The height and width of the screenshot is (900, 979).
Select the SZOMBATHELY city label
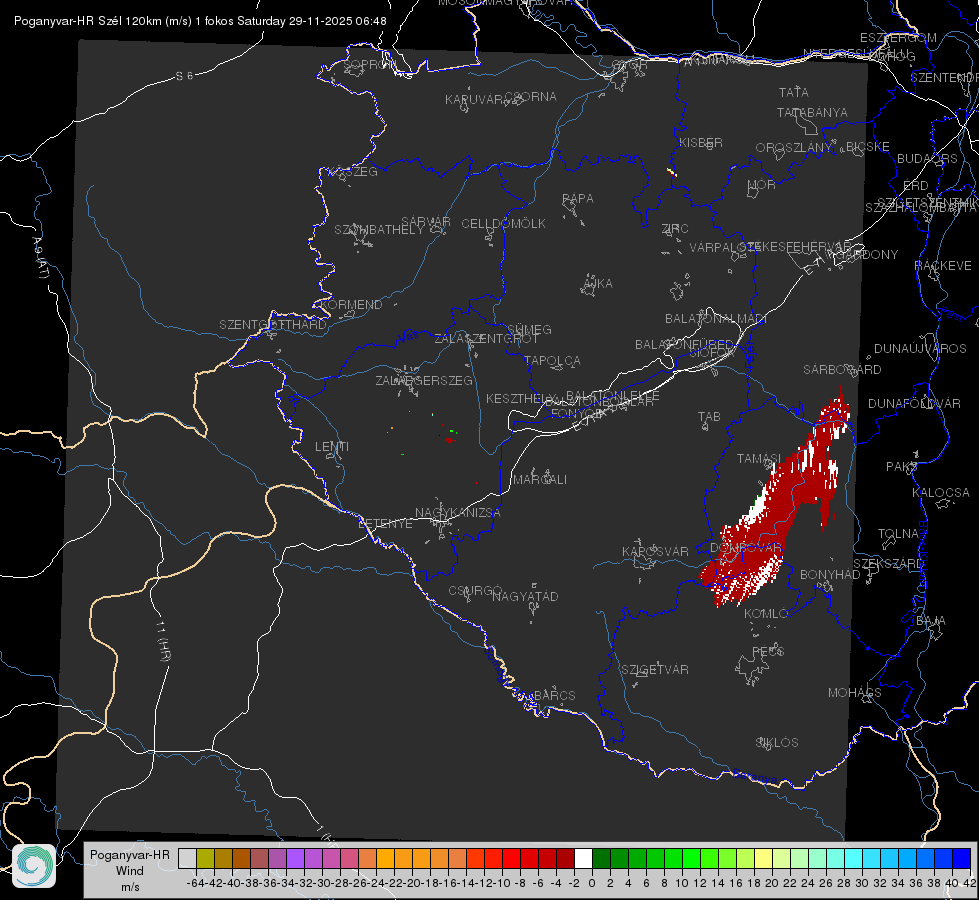(x=379, y=230)
